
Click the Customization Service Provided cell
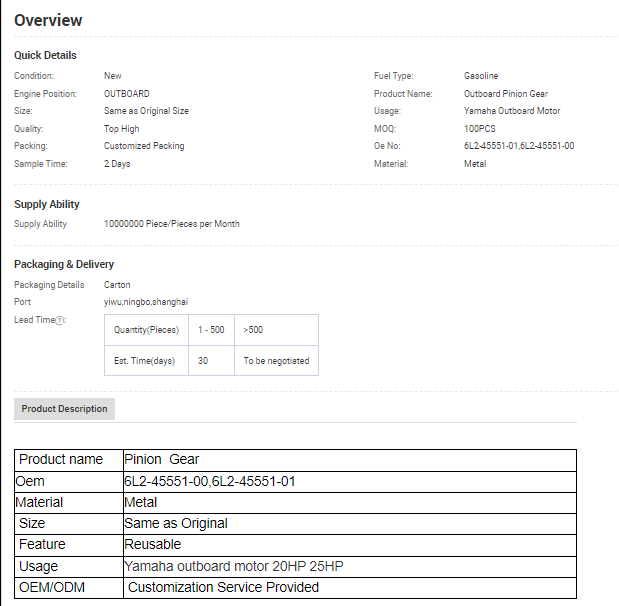pyautogui.click(x=223, y=587)
